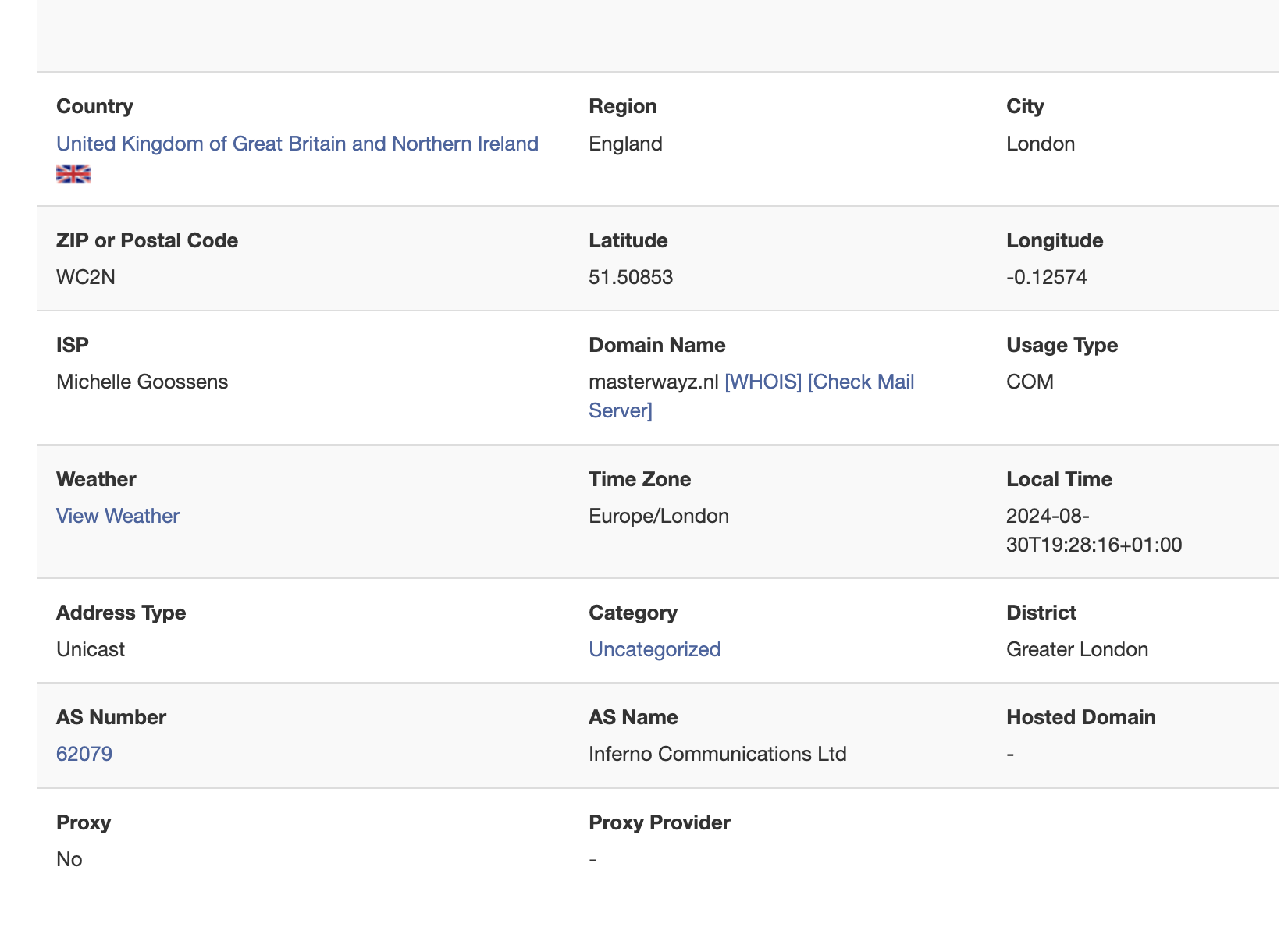This screenshot has height=927, width=1288.
Task: Click the Proxy Provider label
Action: click(660, 822)
